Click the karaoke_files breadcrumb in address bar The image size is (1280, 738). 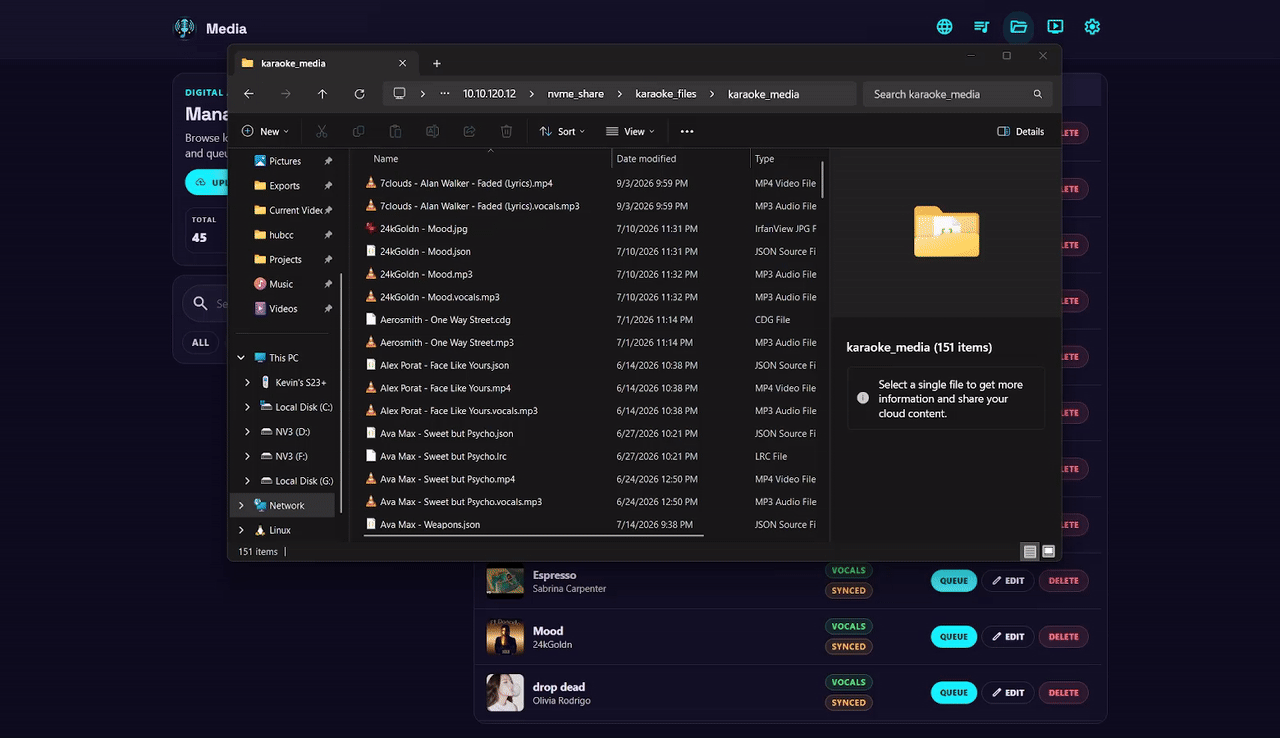[666, 94]
